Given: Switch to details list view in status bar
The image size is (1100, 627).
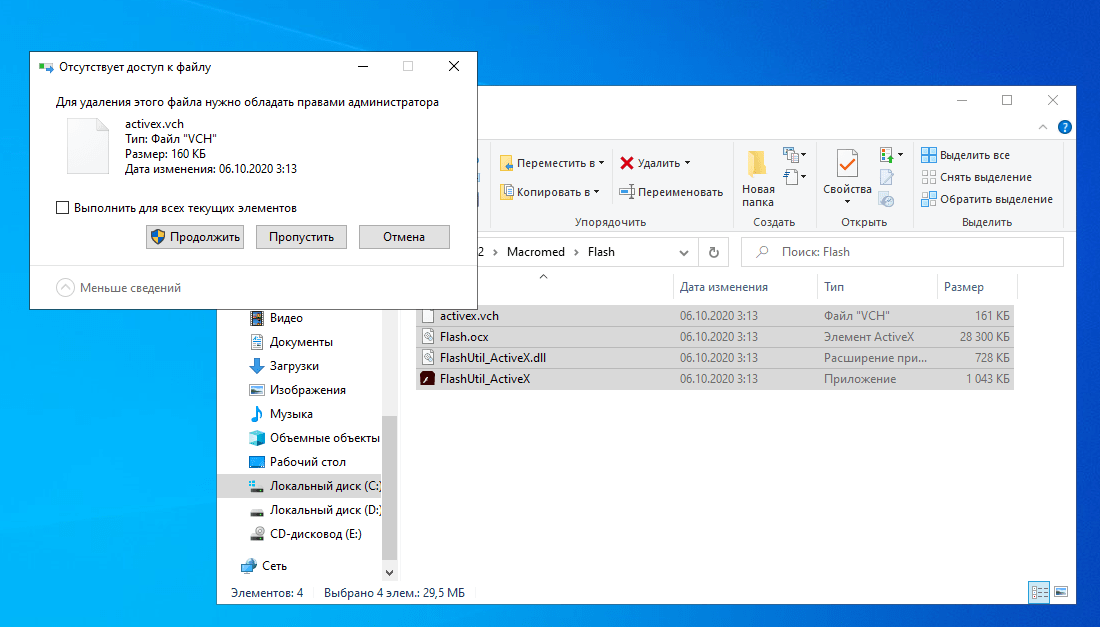Looking at the screenshot, I should (1040, 592).
